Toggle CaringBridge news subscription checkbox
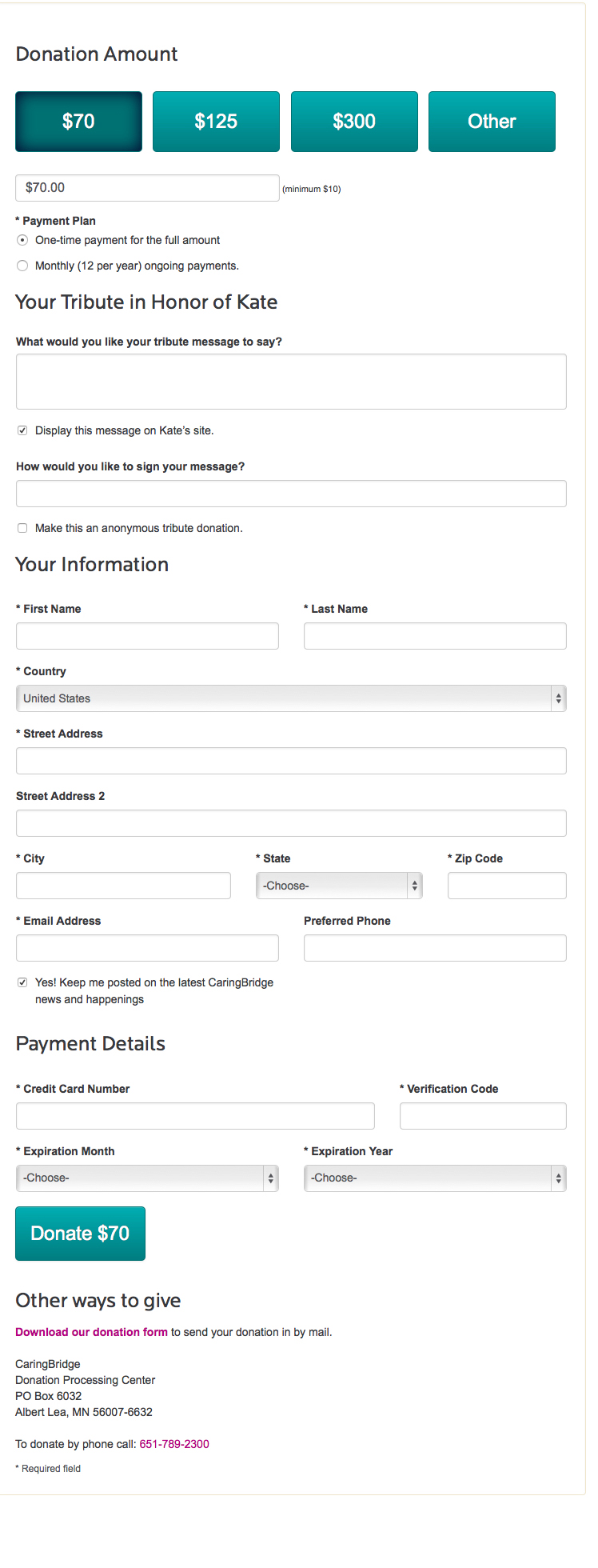The height and width of the screenshot is (1568, 598). [22, 982]
